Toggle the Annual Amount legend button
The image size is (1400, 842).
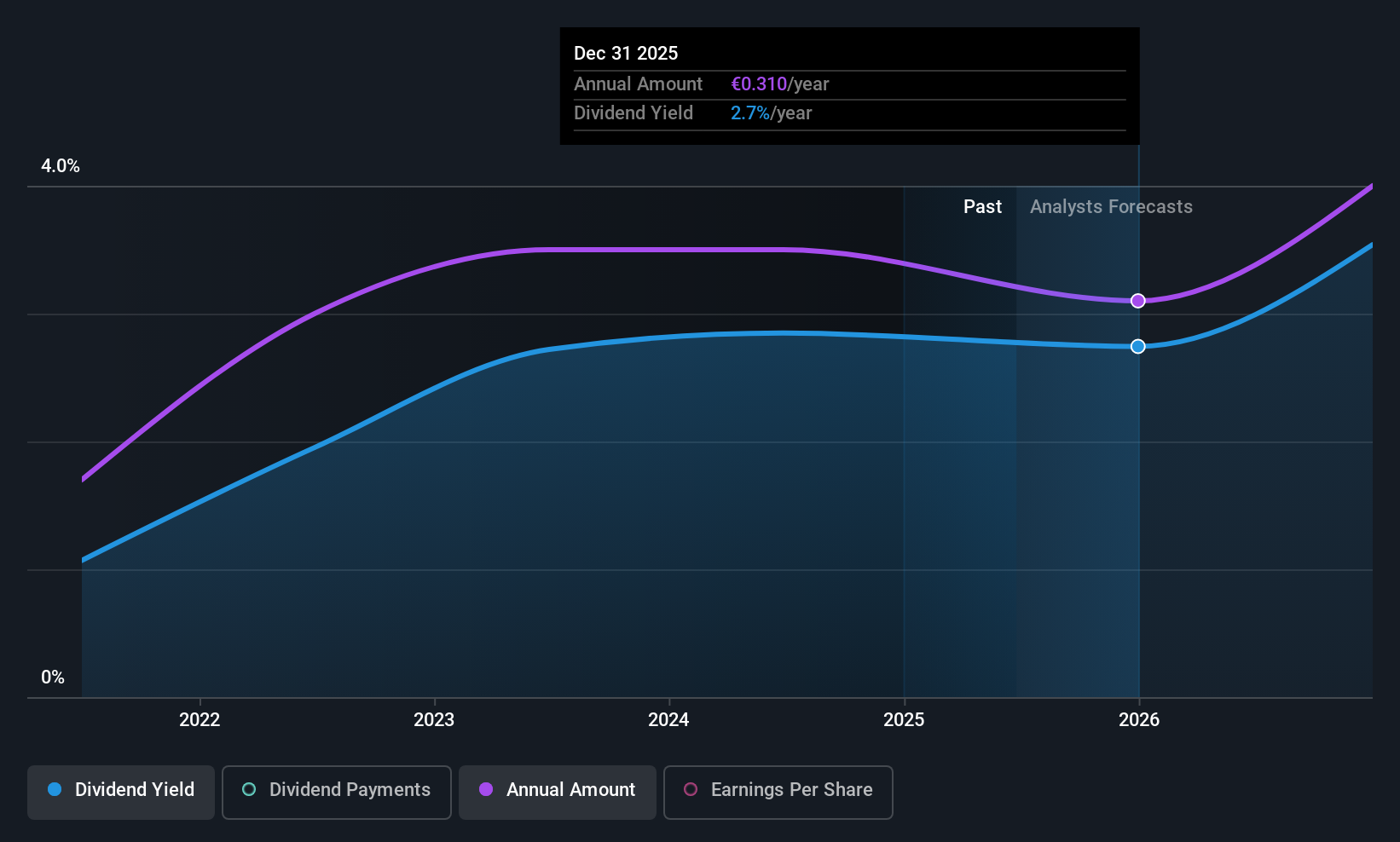[x=558, y=793]
